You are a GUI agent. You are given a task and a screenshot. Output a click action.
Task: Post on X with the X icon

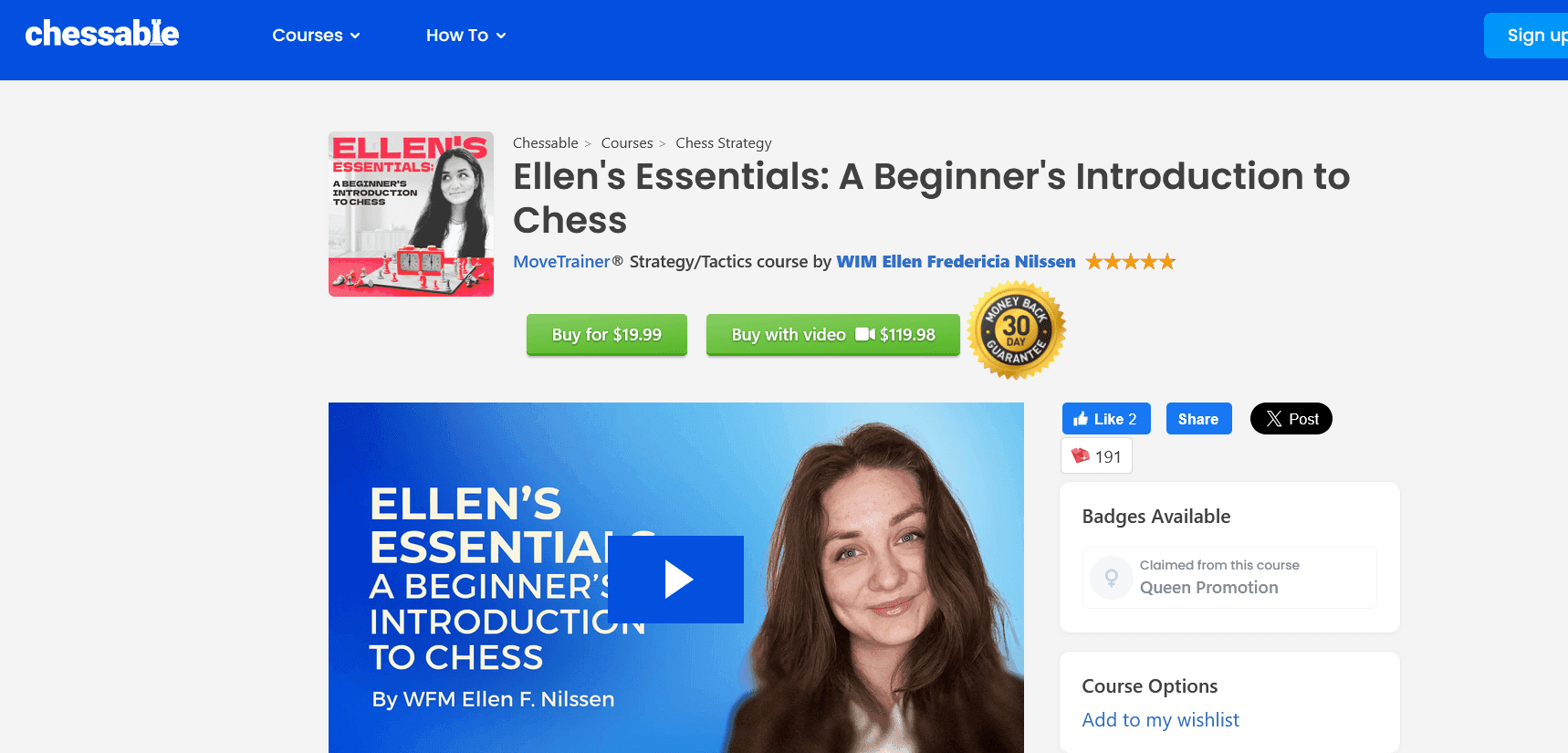1291,419
